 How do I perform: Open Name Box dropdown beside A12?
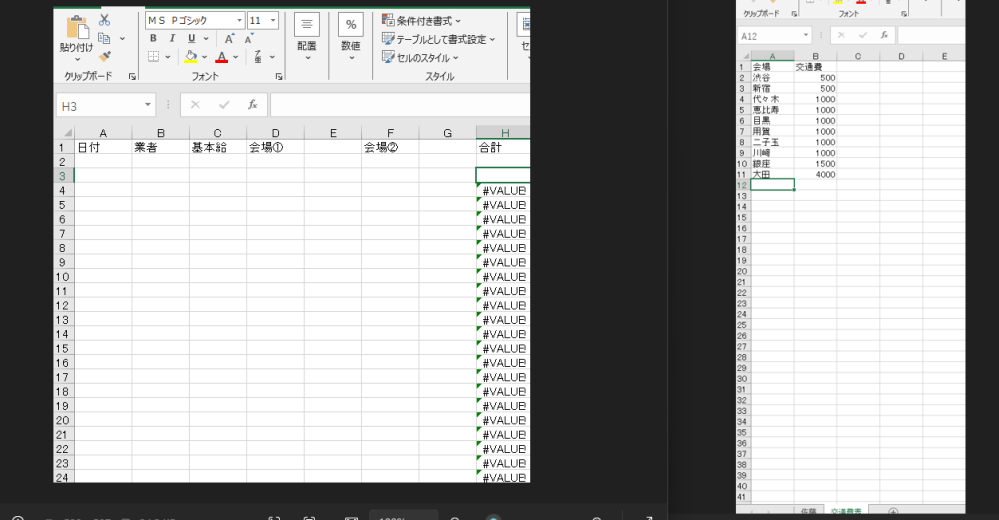click(x=805, y=36)
